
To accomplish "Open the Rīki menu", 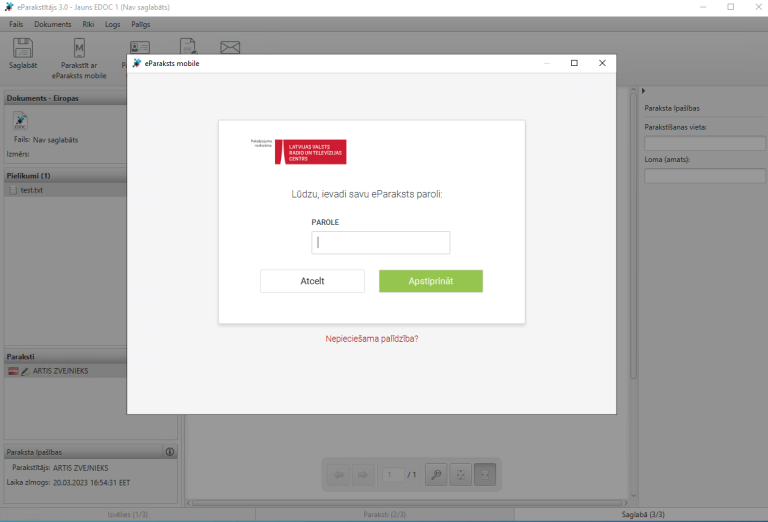I will [89, 23].
